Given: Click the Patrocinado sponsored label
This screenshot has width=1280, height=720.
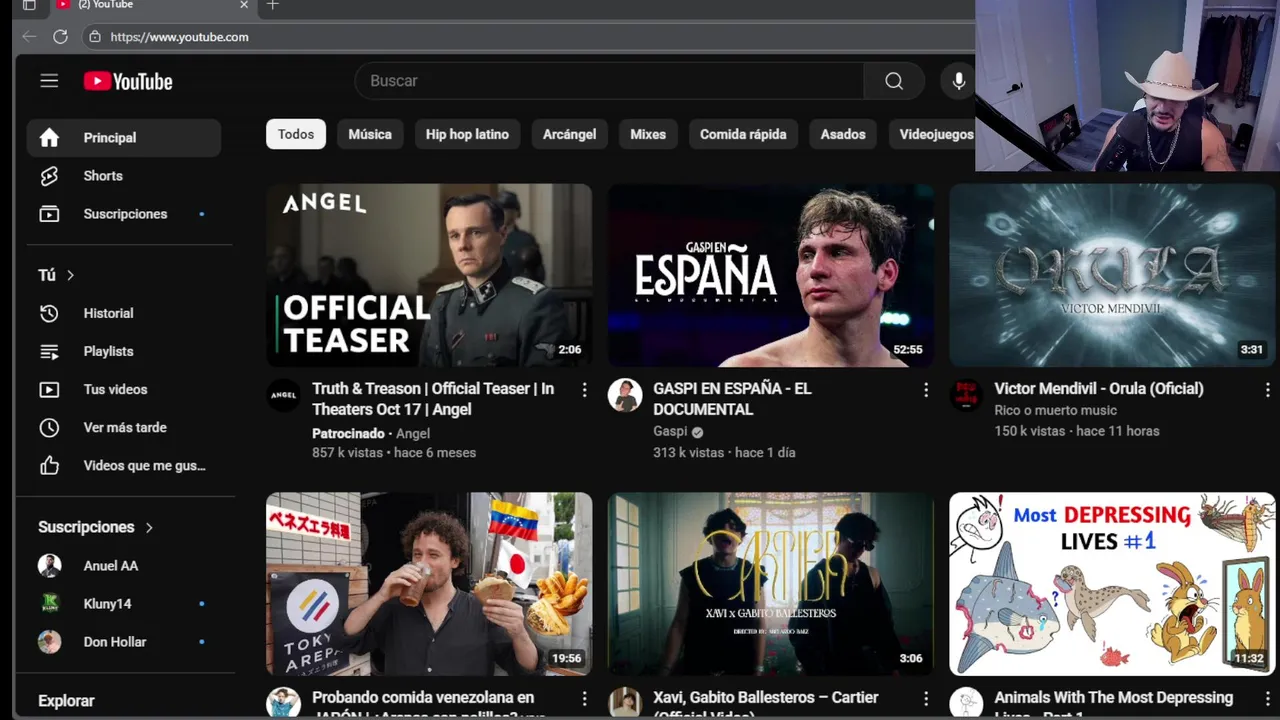Looking at the screenshot, I should tap(348, 434).
